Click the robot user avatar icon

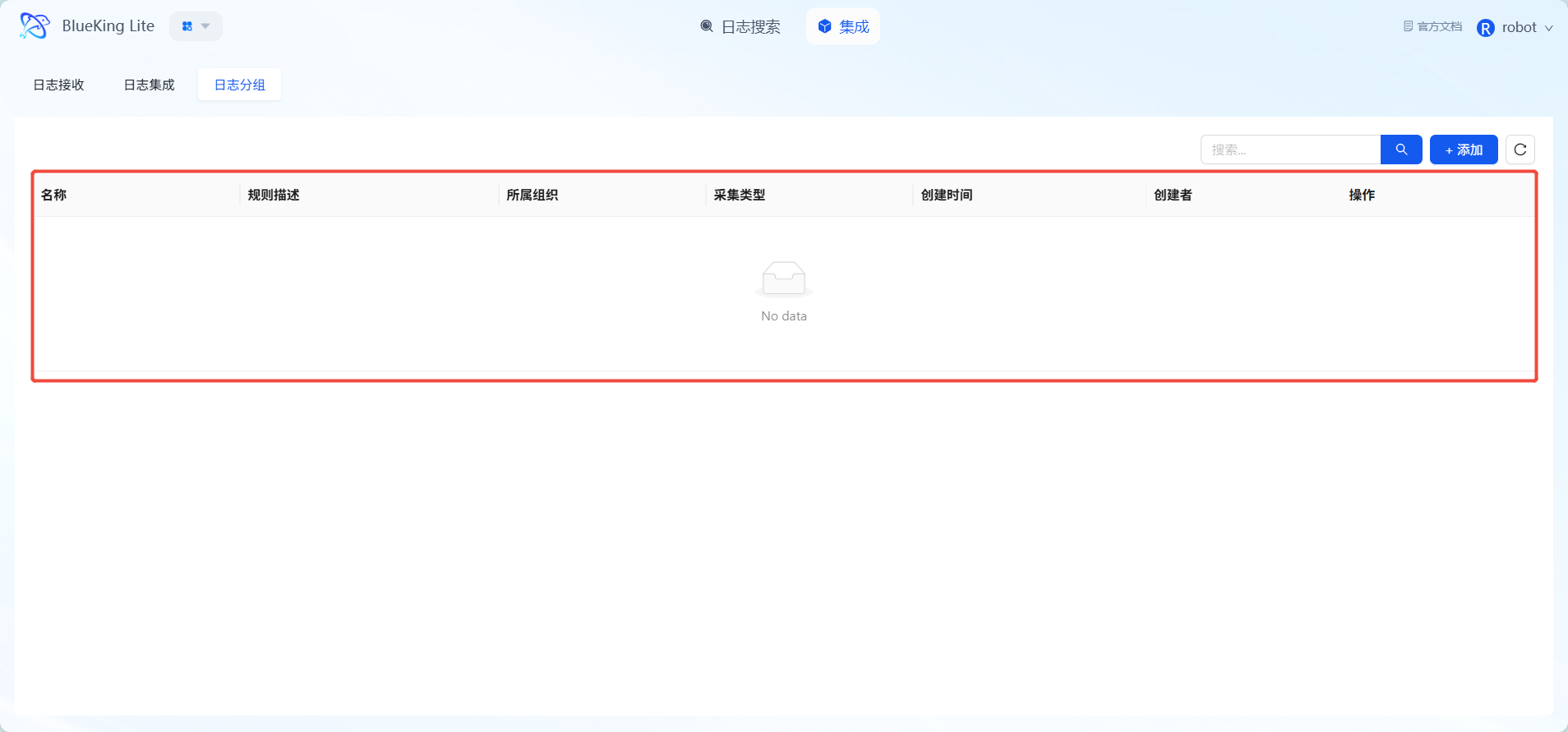click(x=1486, y=28)
